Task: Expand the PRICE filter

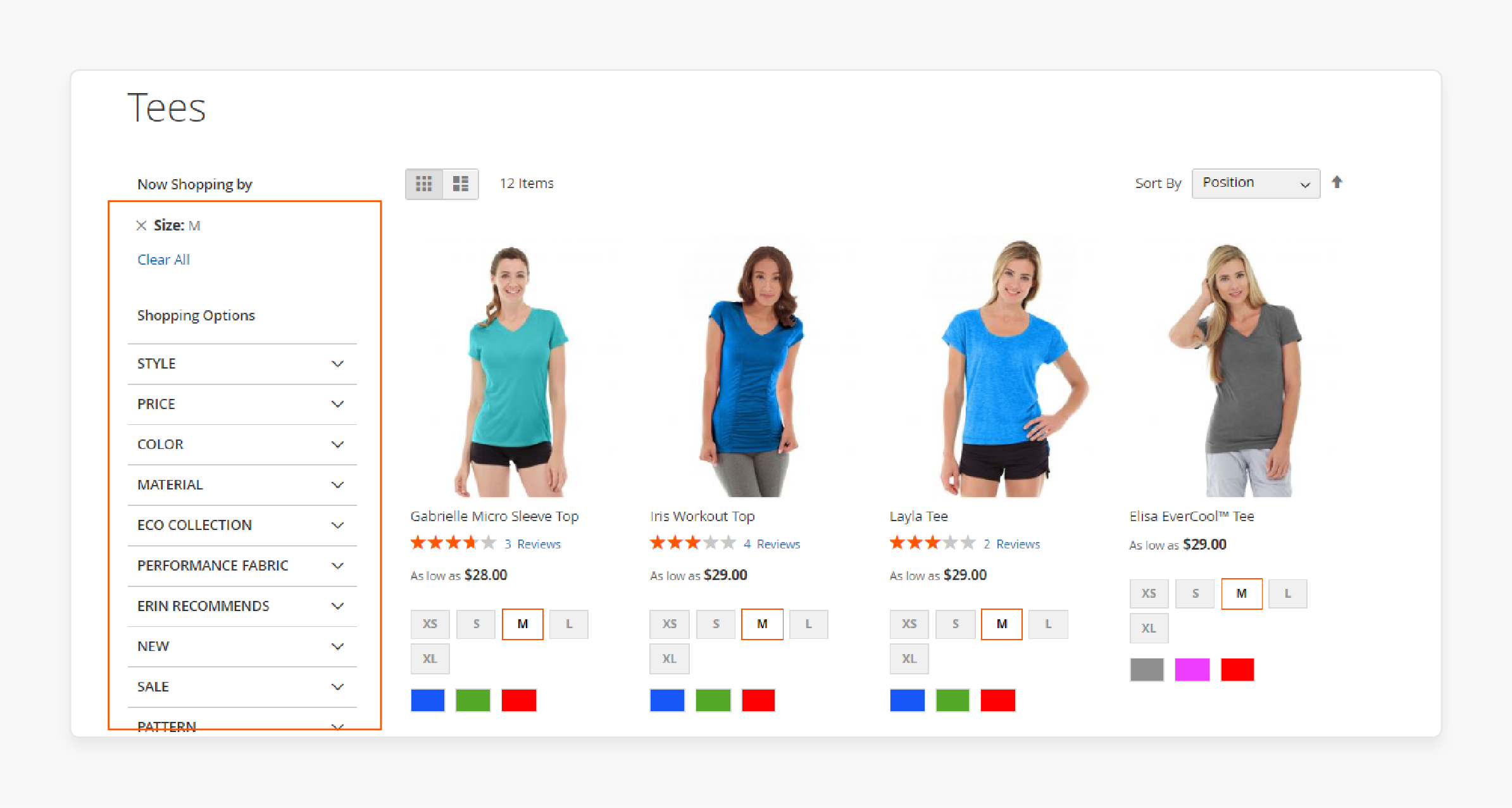Action: pyautogui.click(x=242, y=404)
